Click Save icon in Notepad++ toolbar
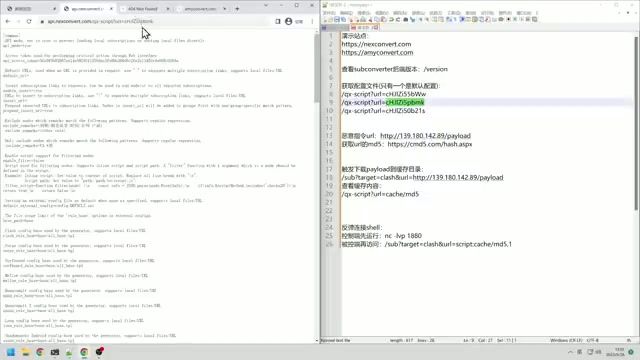 point(337,19)
